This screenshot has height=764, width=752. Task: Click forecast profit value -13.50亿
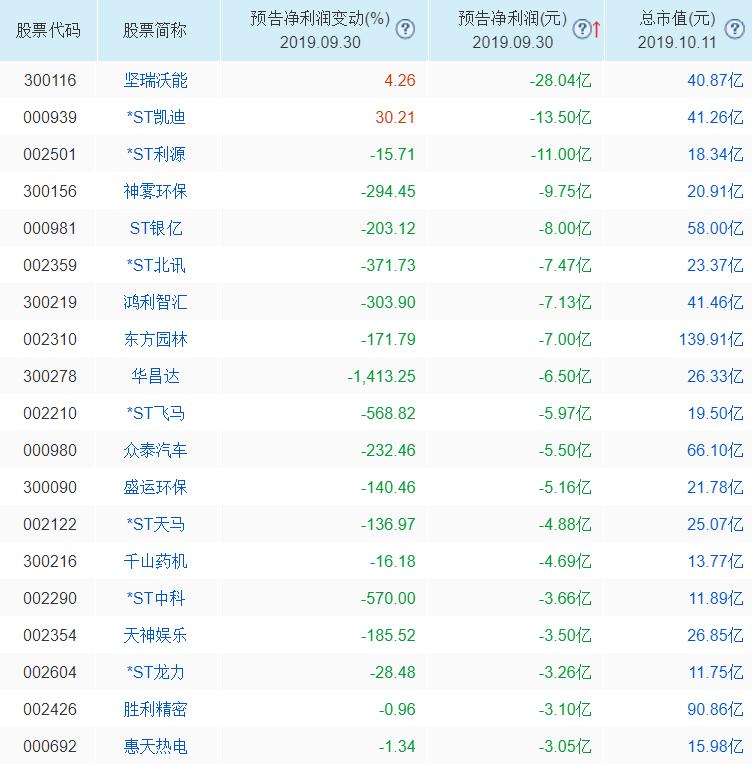coord(560,117)
